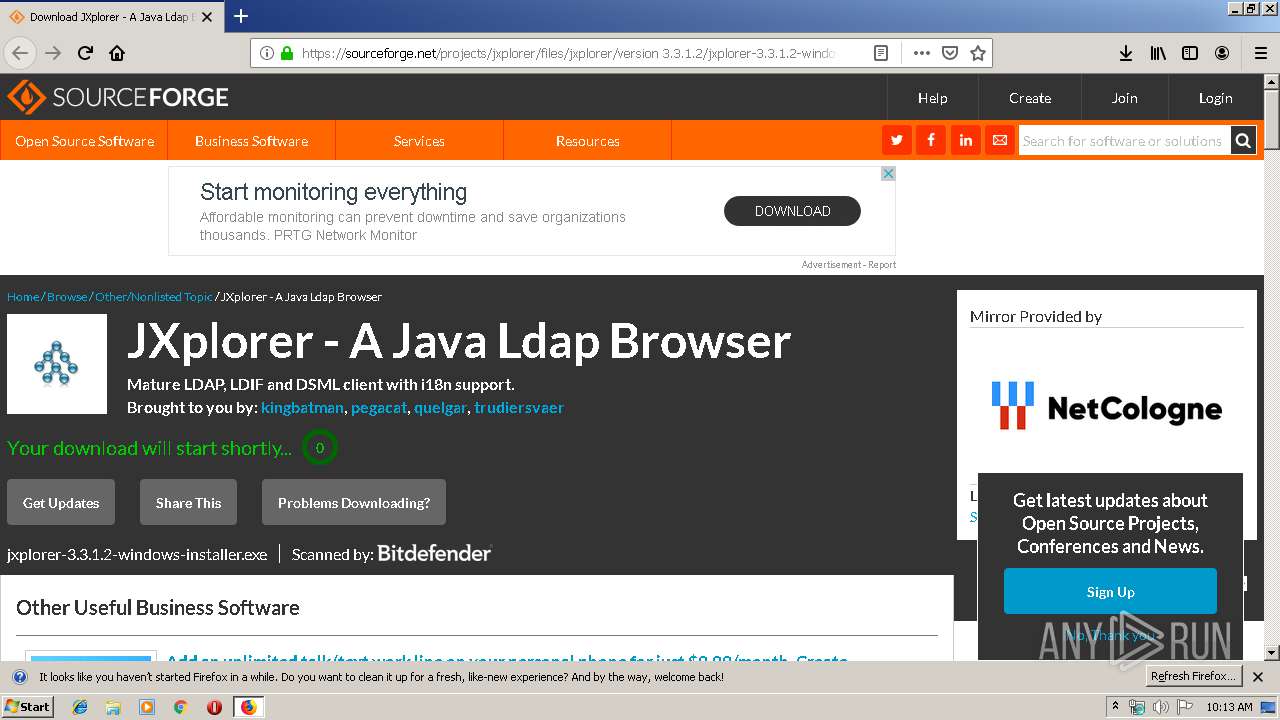Open SourceForge Twitter page
The height and width of the screenshot is (720, 1280).
coord(897,140)
